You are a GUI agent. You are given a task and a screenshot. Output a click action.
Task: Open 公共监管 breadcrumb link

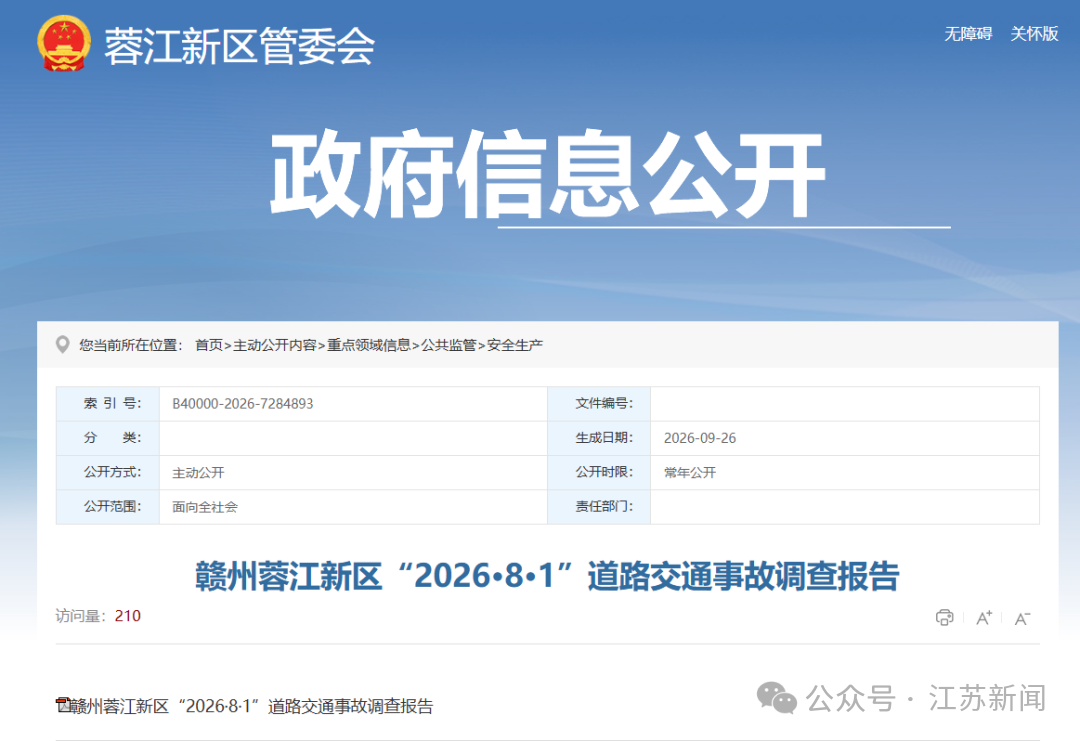coord(448,345)
